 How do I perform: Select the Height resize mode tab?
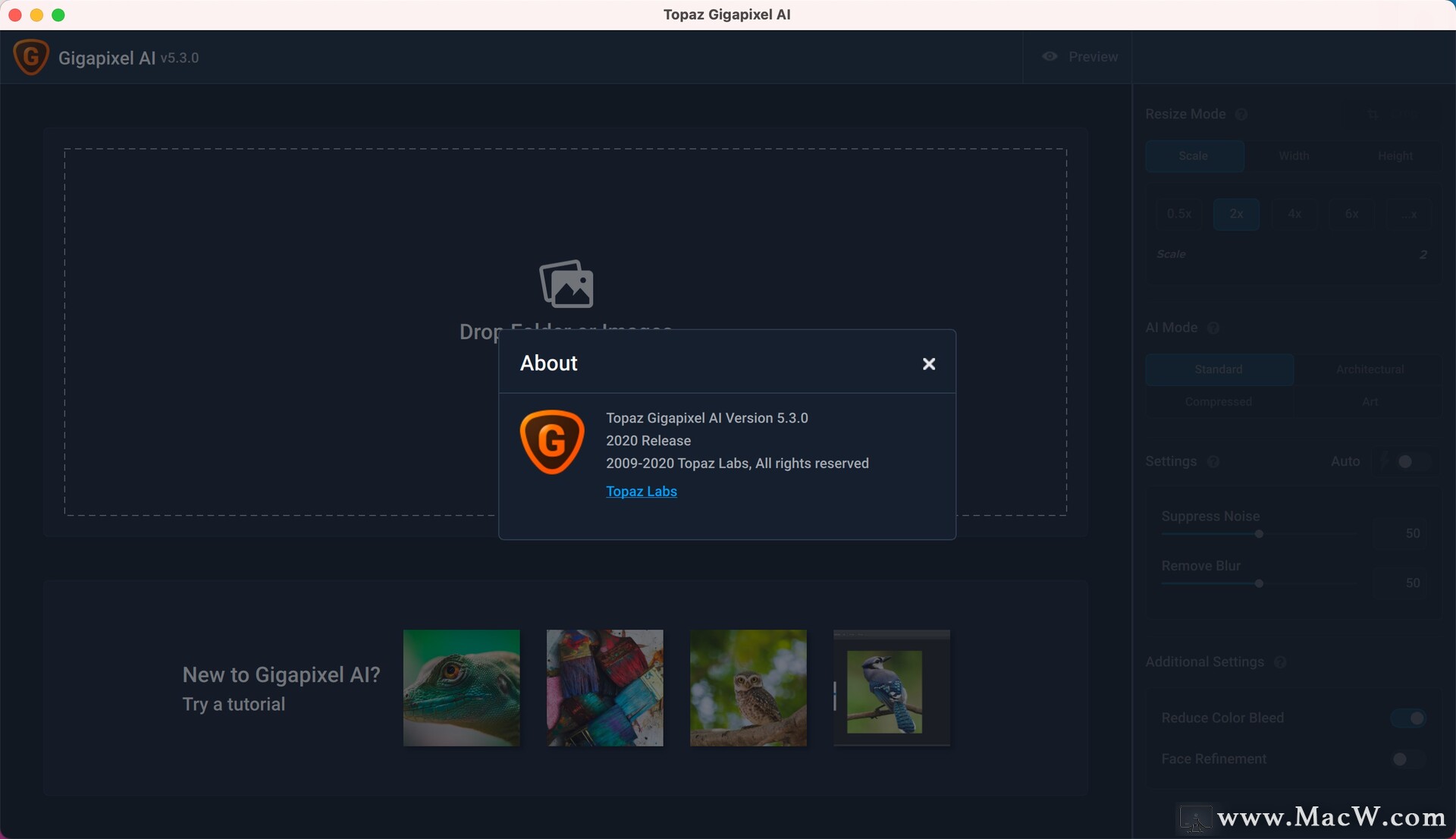point(1395,156)
